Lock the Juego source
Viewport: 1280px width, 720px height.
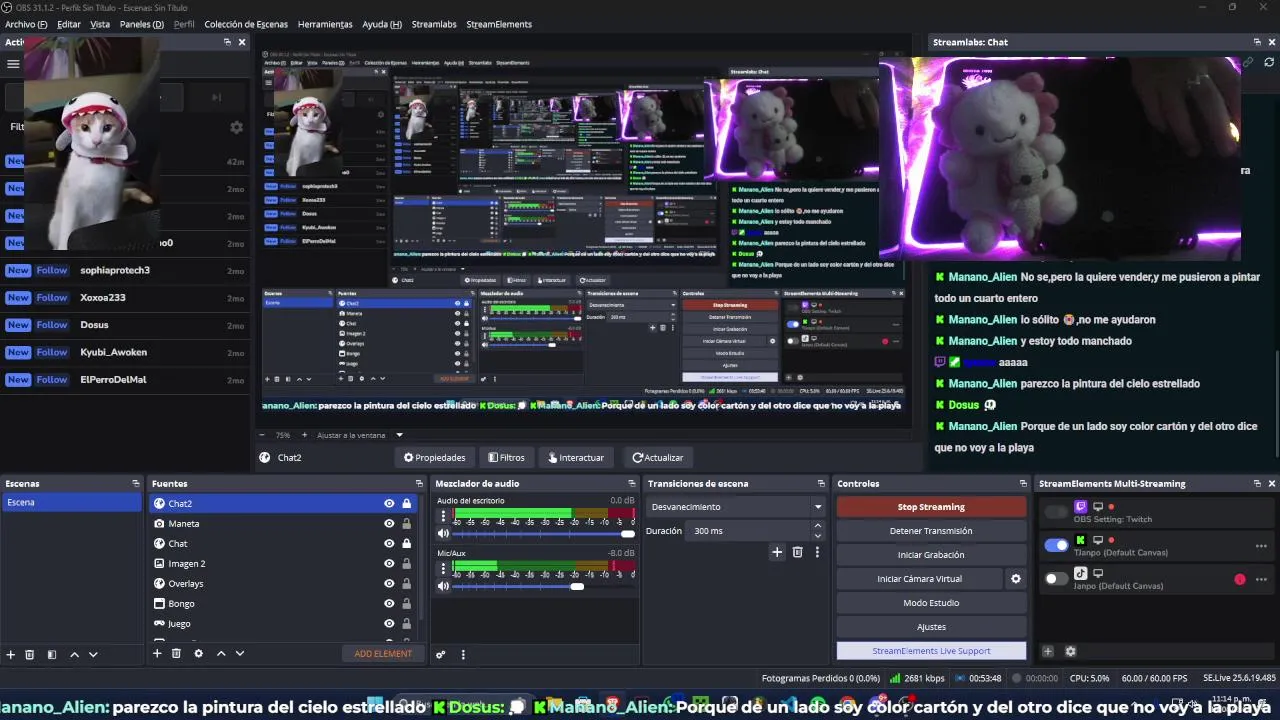pos(406,624)
